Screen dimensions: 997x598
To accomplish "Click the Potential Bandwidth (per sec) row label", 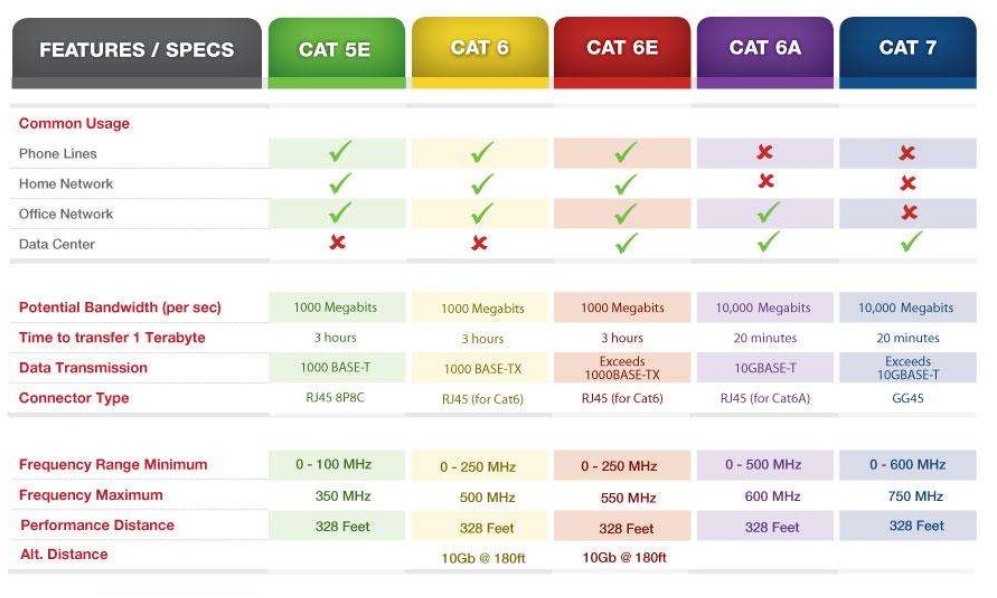I will 120,307.
